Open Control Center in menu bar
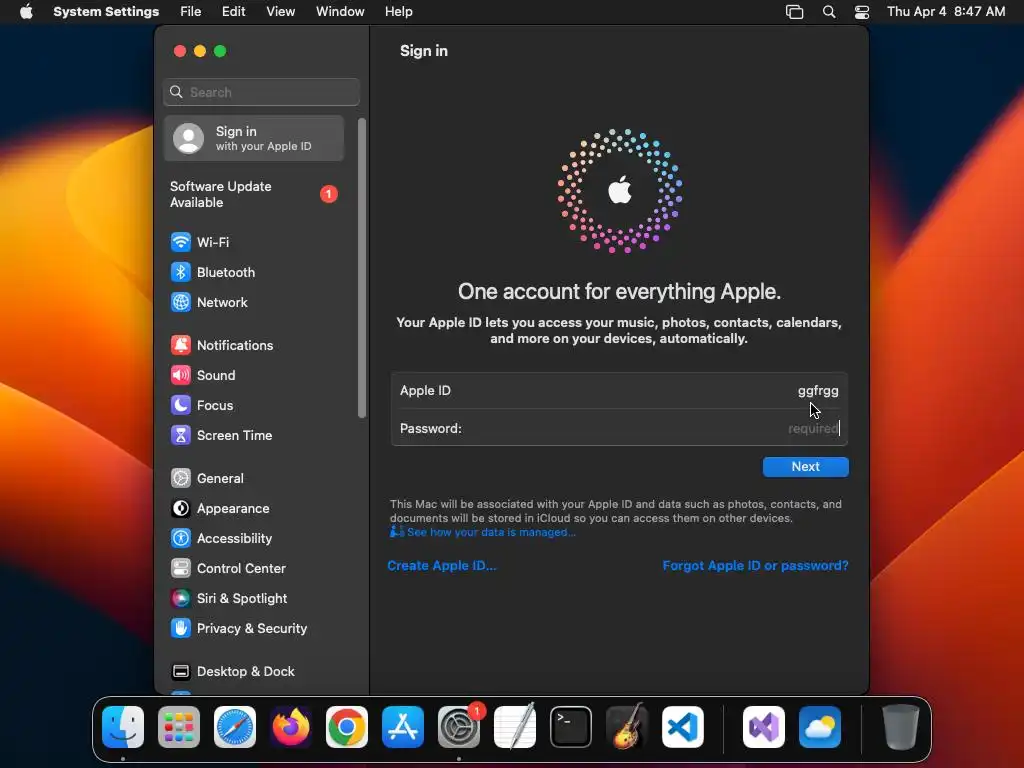This screenshot has width=1024, height=768. [x=862, y=12]
